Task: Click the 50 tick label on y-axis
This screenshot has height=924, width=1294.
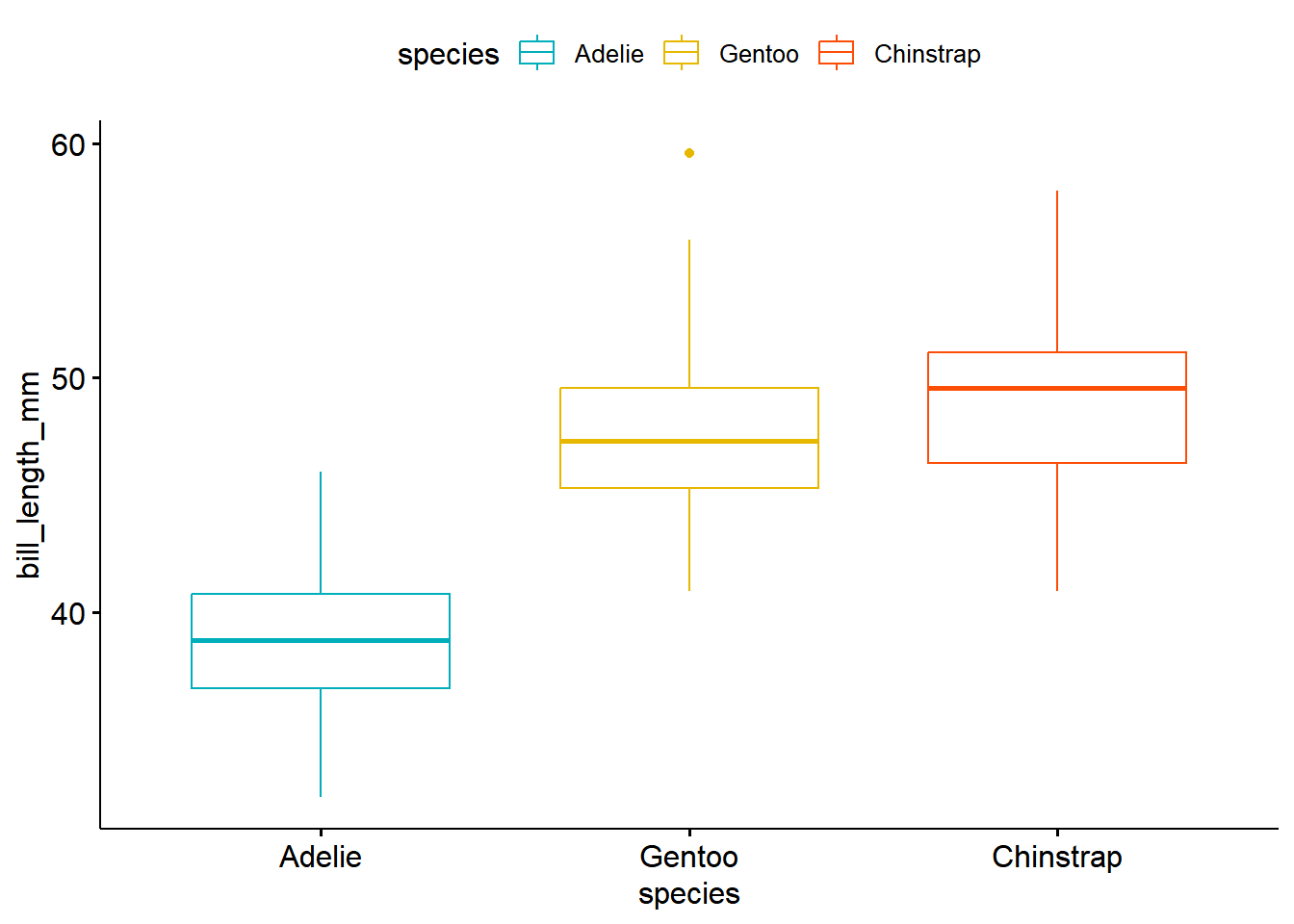Action: coord(68,379)
